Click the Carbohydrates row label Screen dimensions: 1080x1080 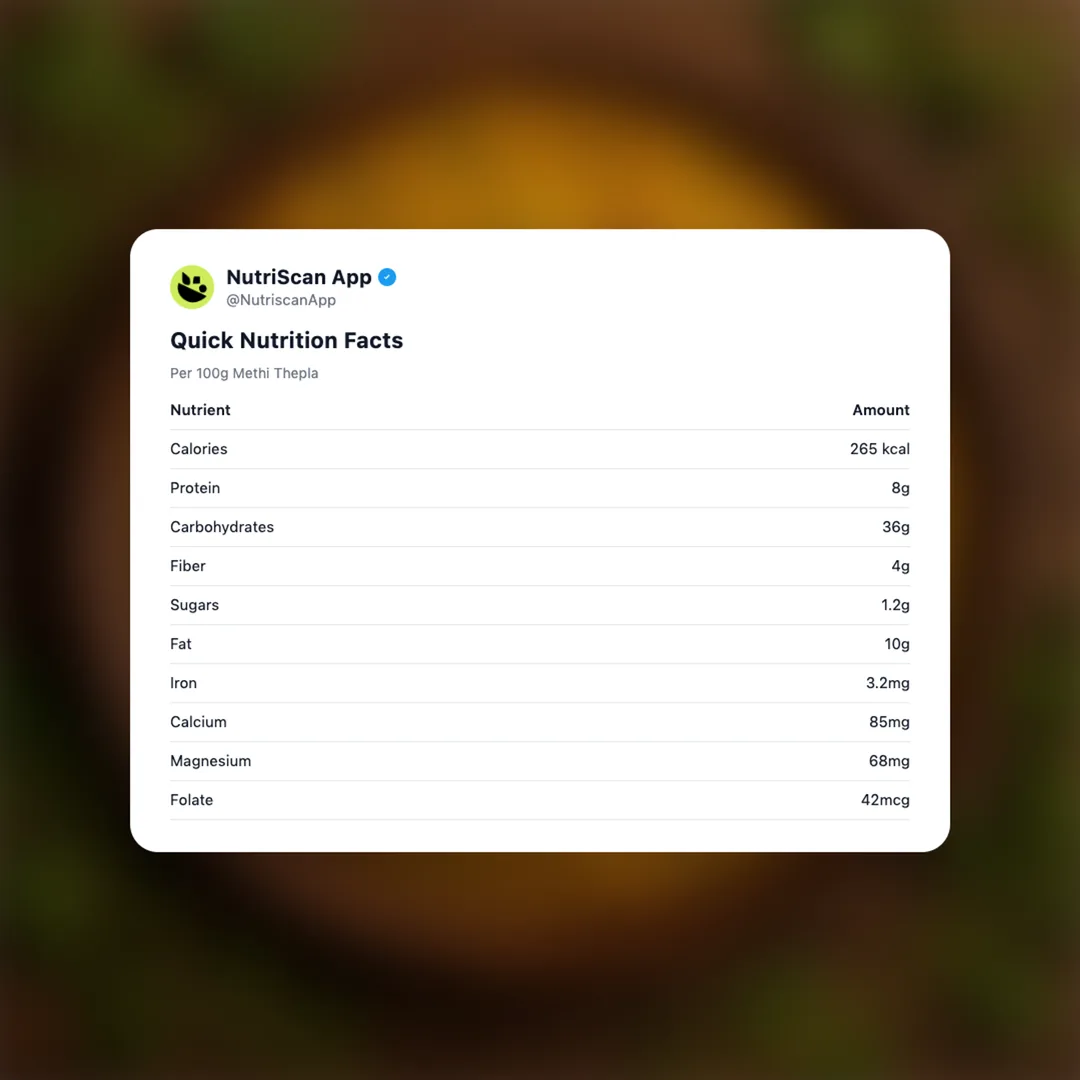tap(222, 527)
